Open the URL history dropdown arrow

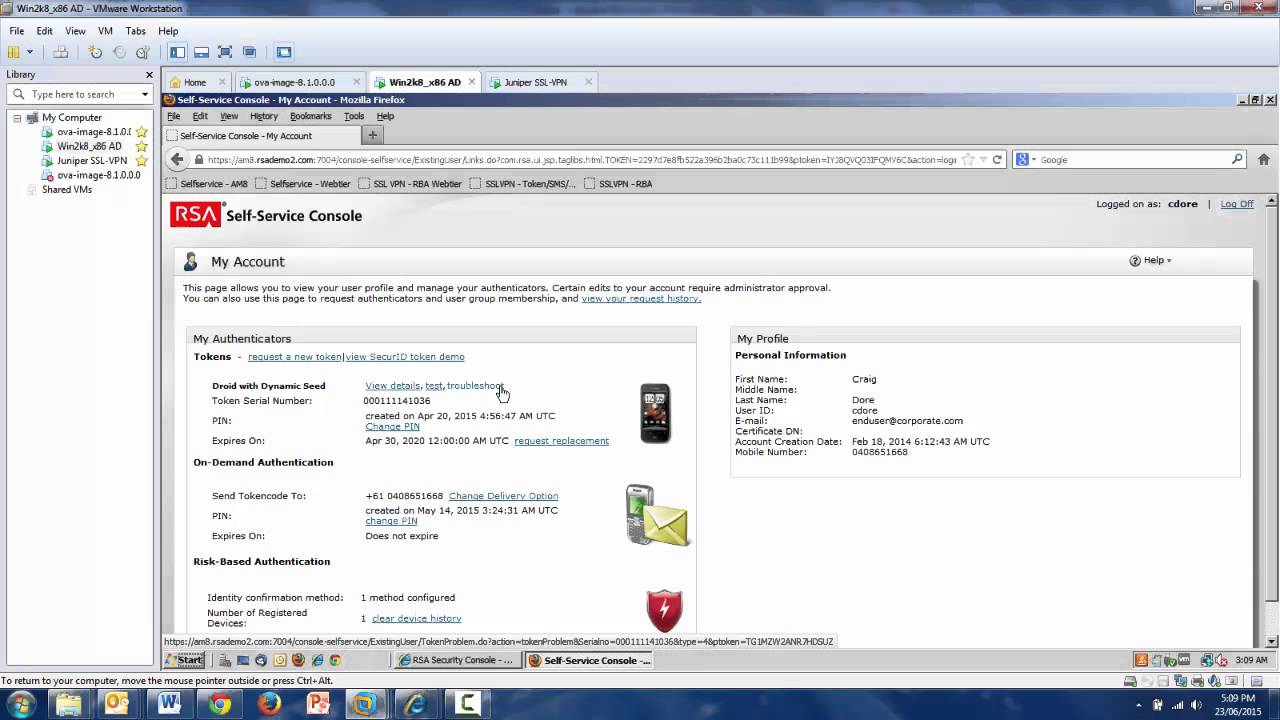click(x=983, y=160)
